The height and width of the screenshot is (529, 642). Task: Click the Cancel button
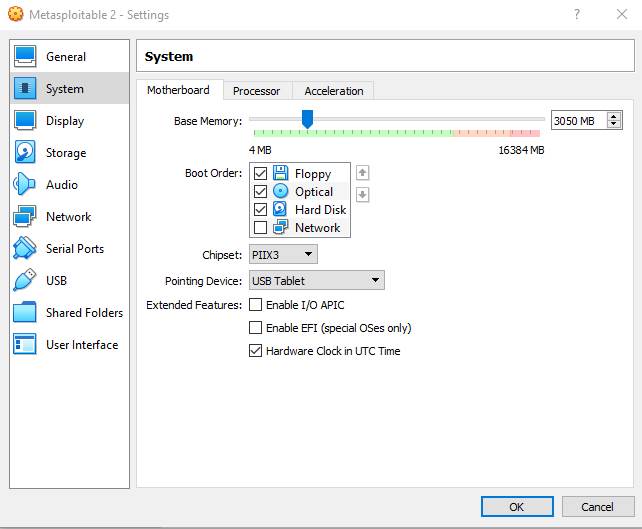tap(597, 507)
